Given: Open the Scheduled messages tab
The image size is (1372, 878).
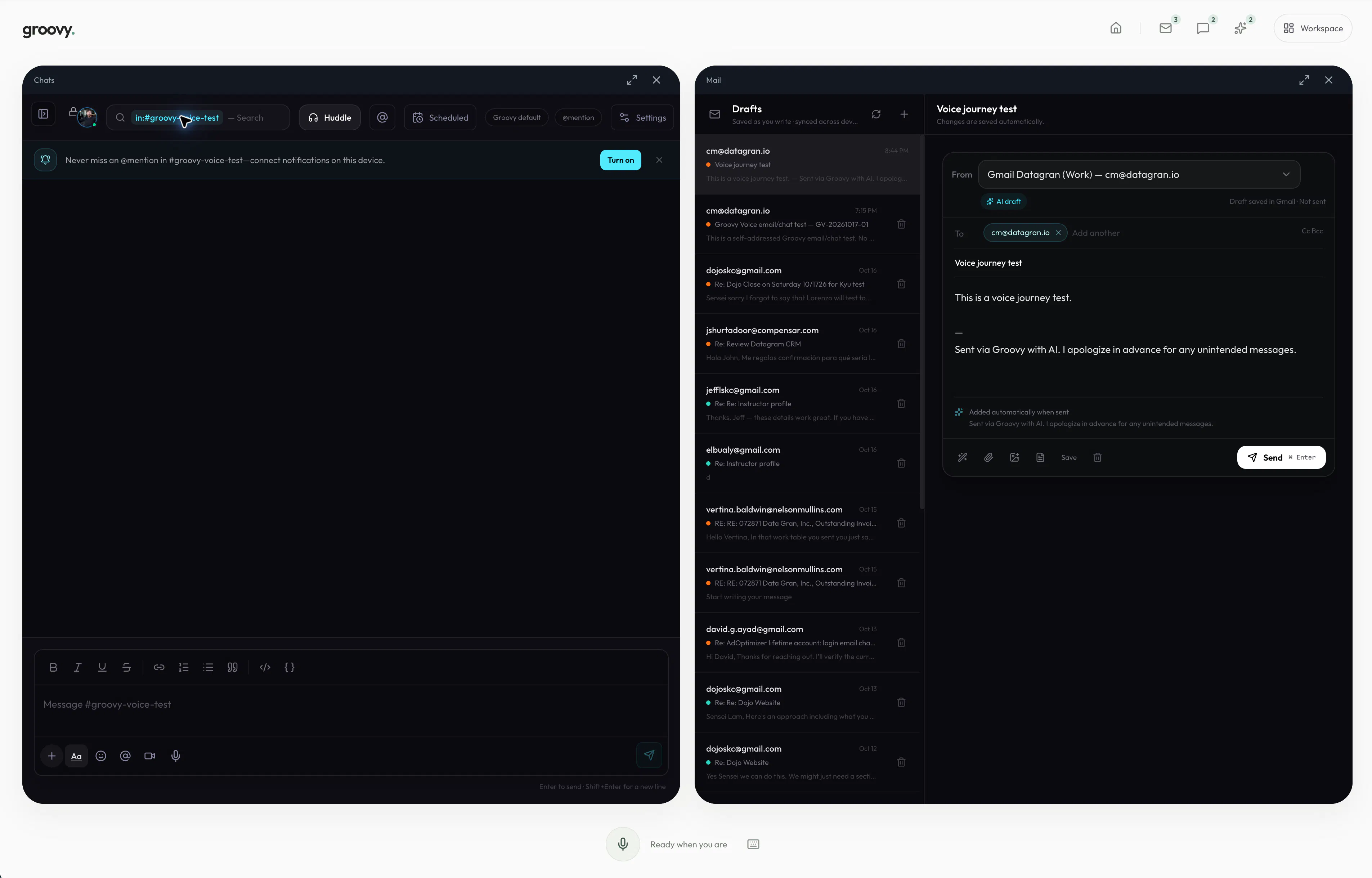Looking at the screenshot, I should click(440, 117).
